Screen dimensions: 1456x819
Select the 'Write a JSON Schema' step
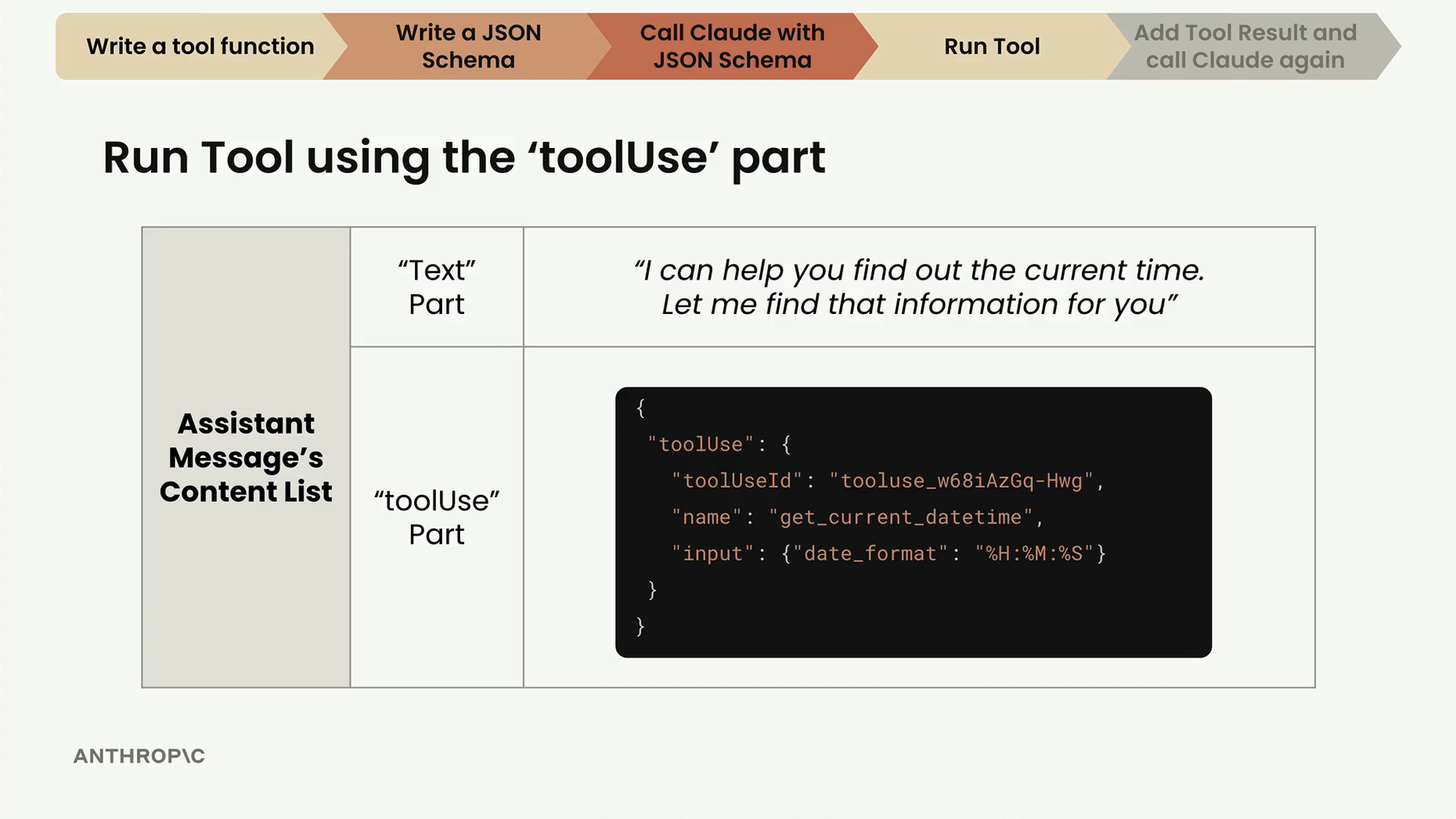point(468,46)
